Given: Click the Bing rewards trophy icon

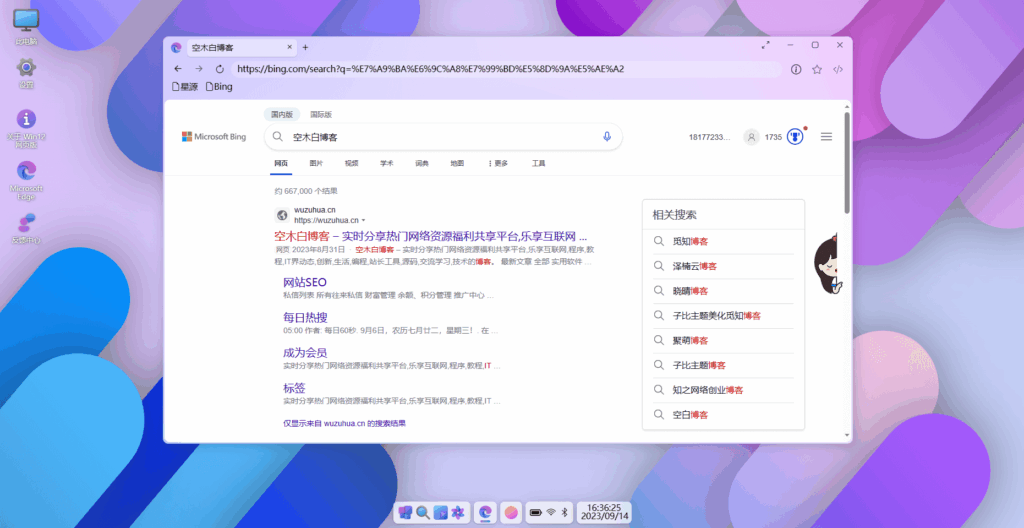Looking at the screenshot, I should coord(796,137).
